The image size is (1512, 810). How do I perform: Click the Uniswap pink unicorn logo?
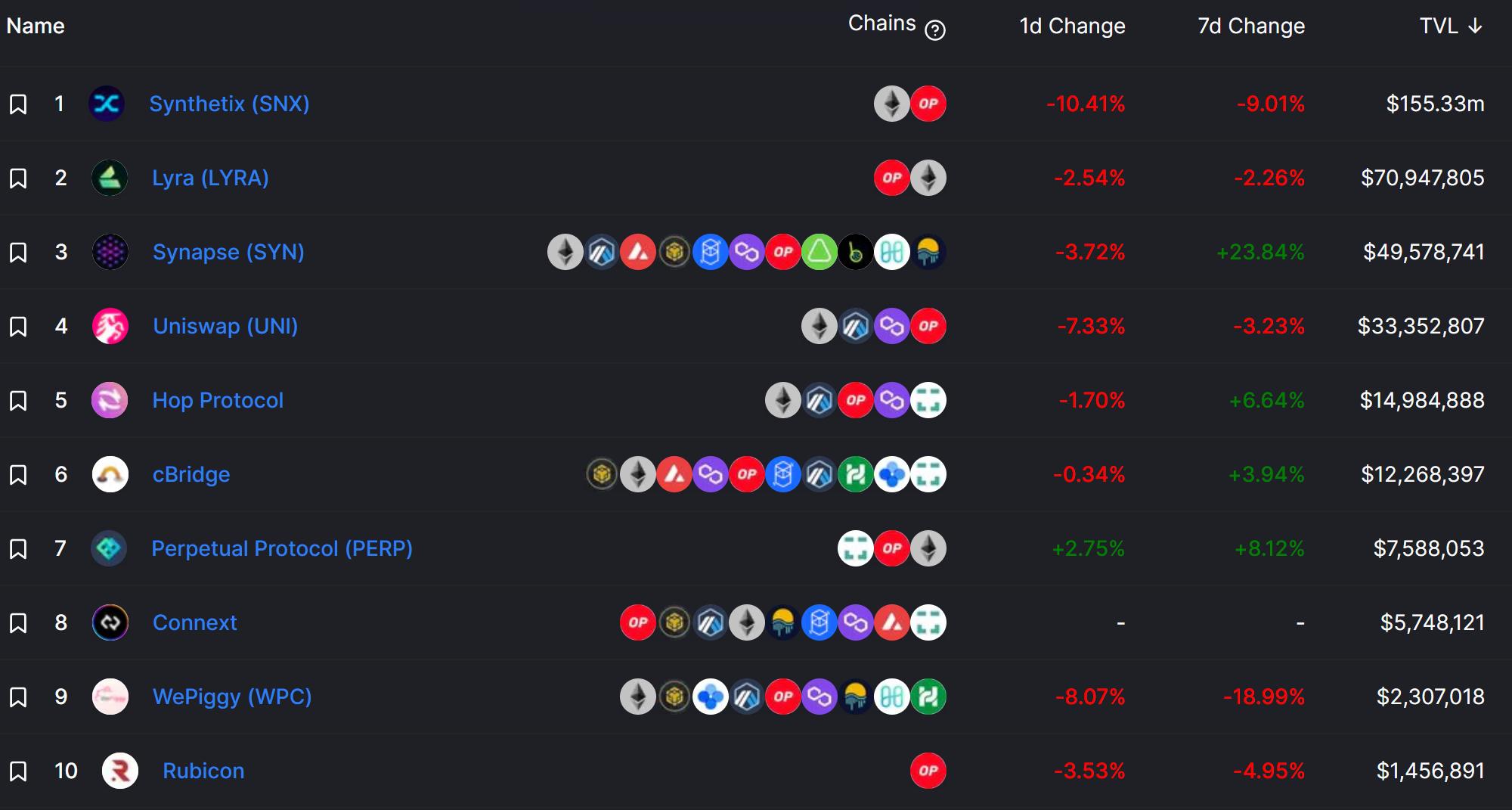point(110,326)
